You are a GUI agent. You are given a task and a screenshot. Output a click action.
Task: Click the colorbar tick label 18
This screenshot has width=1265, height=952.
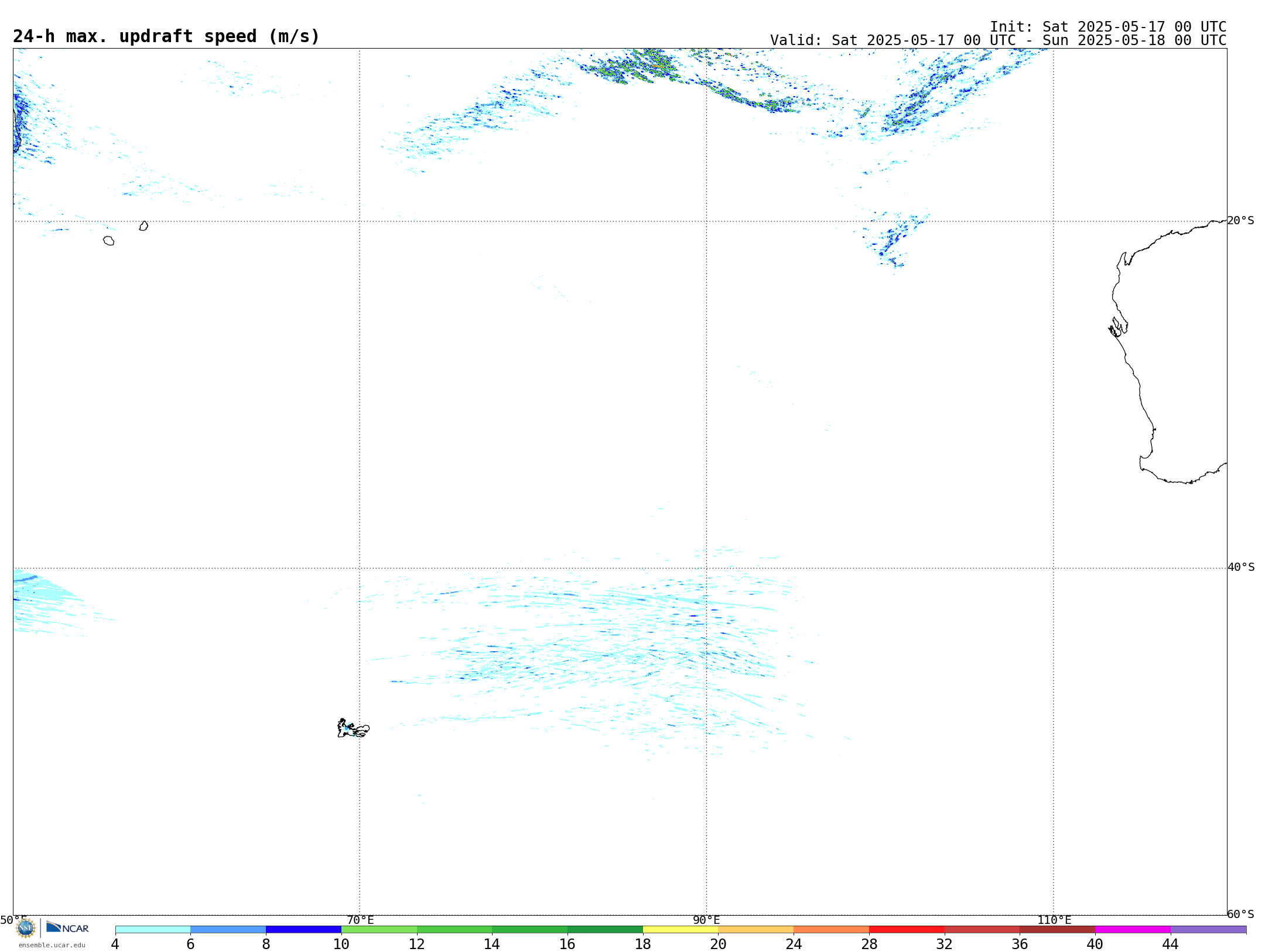pyautogui.click(x=643, y=944)
